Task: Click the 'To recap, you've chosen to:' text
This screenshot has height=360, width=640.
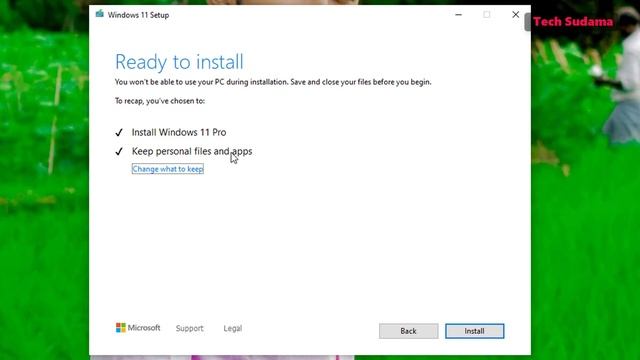Action: 160,101
